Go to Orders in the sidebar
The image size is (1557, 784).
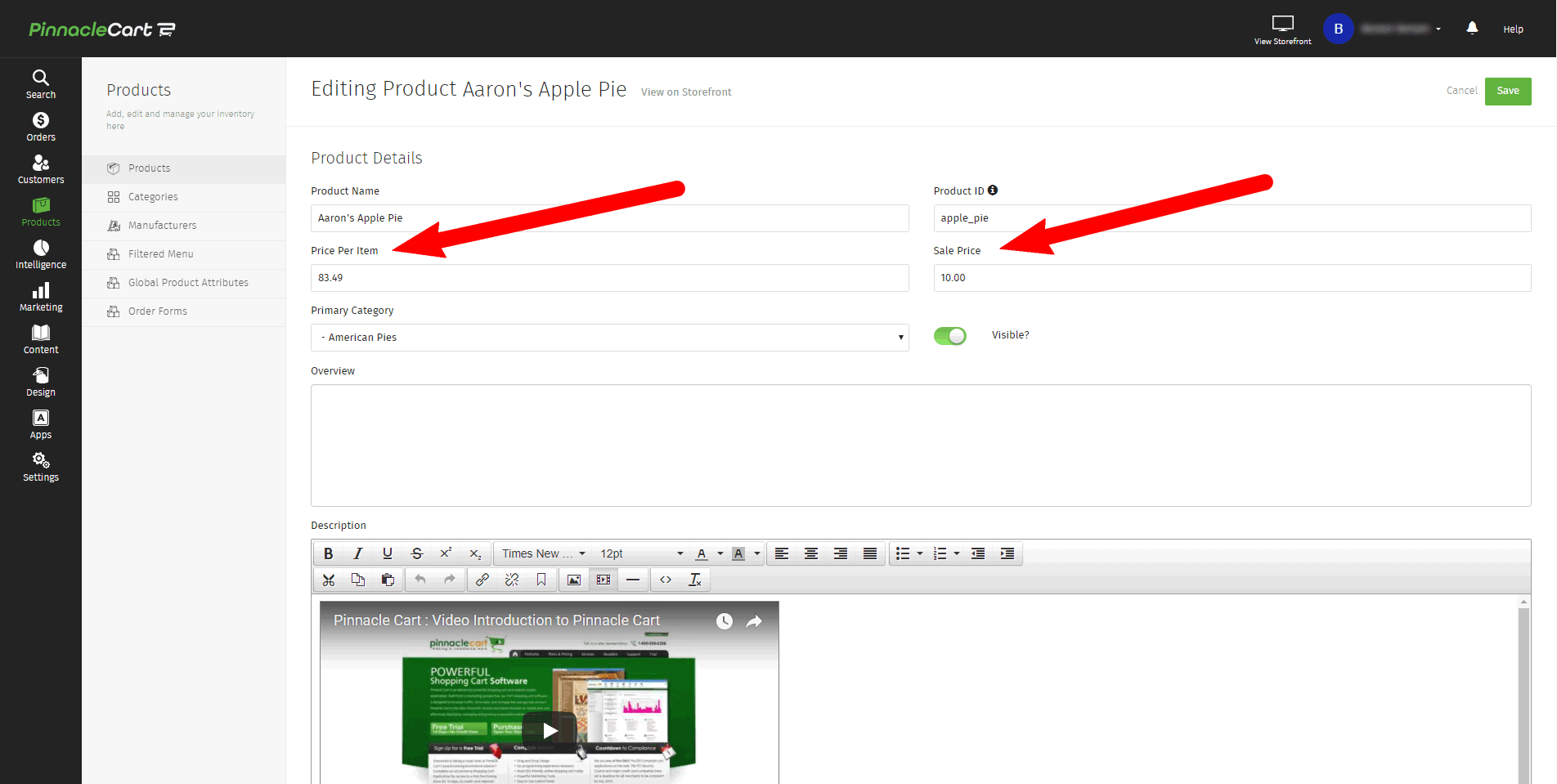40,127
